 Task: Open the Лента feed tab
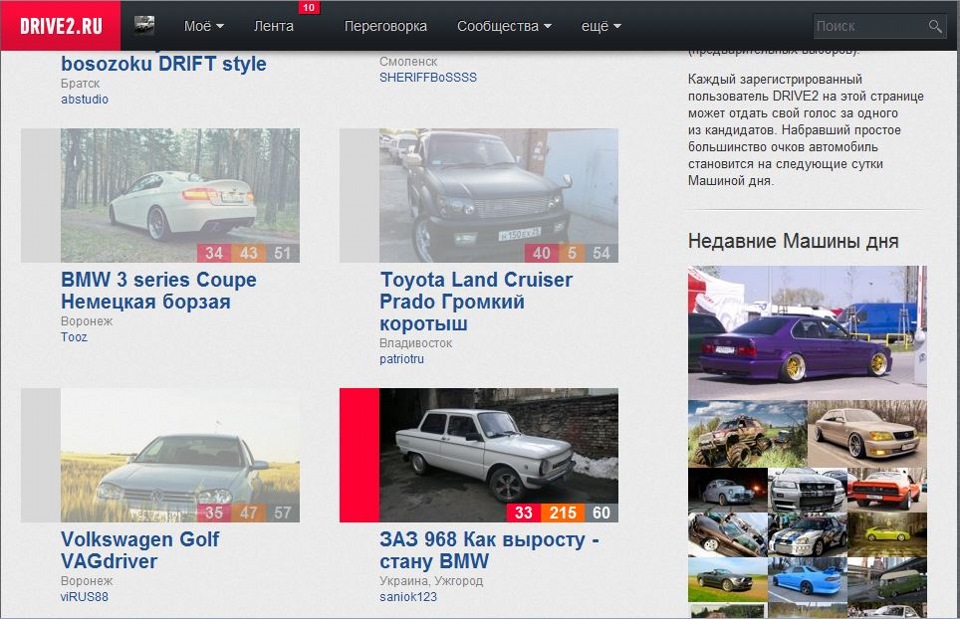(274, 26)
